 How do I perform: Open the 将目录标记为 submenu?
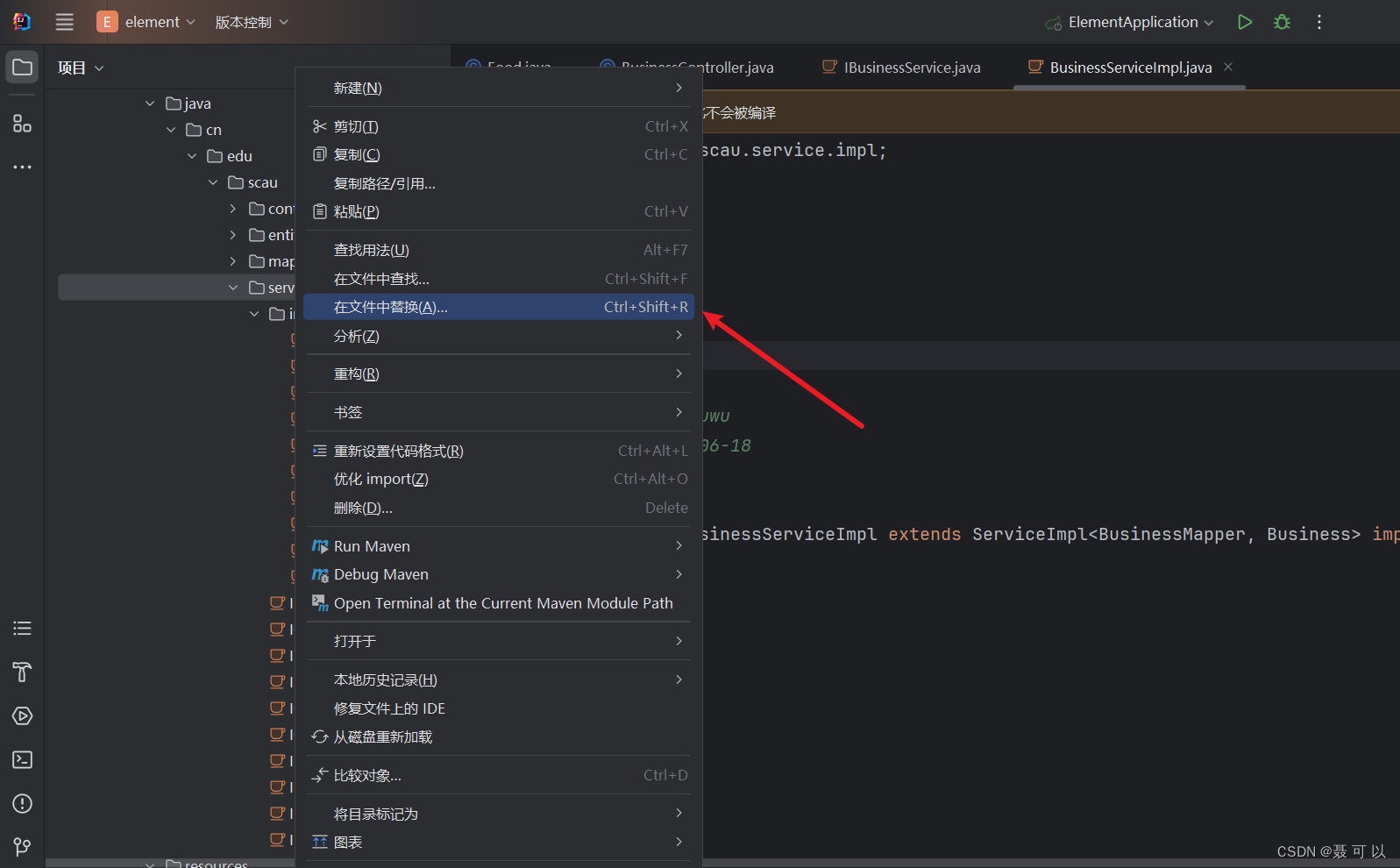coord(498,814)
